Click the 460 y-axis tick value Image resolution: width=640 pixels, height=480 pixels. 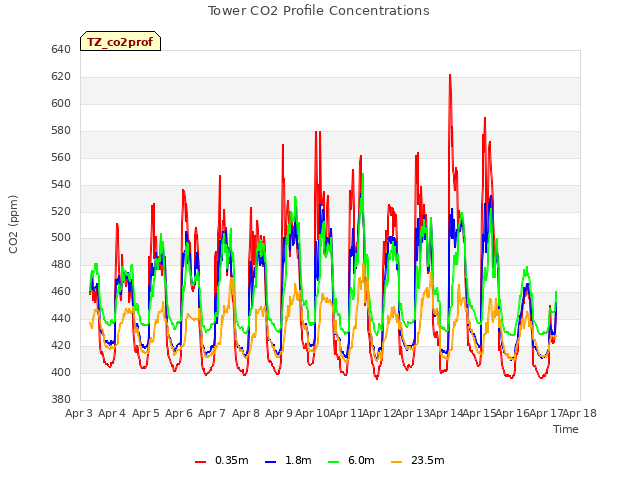[61, 291]
